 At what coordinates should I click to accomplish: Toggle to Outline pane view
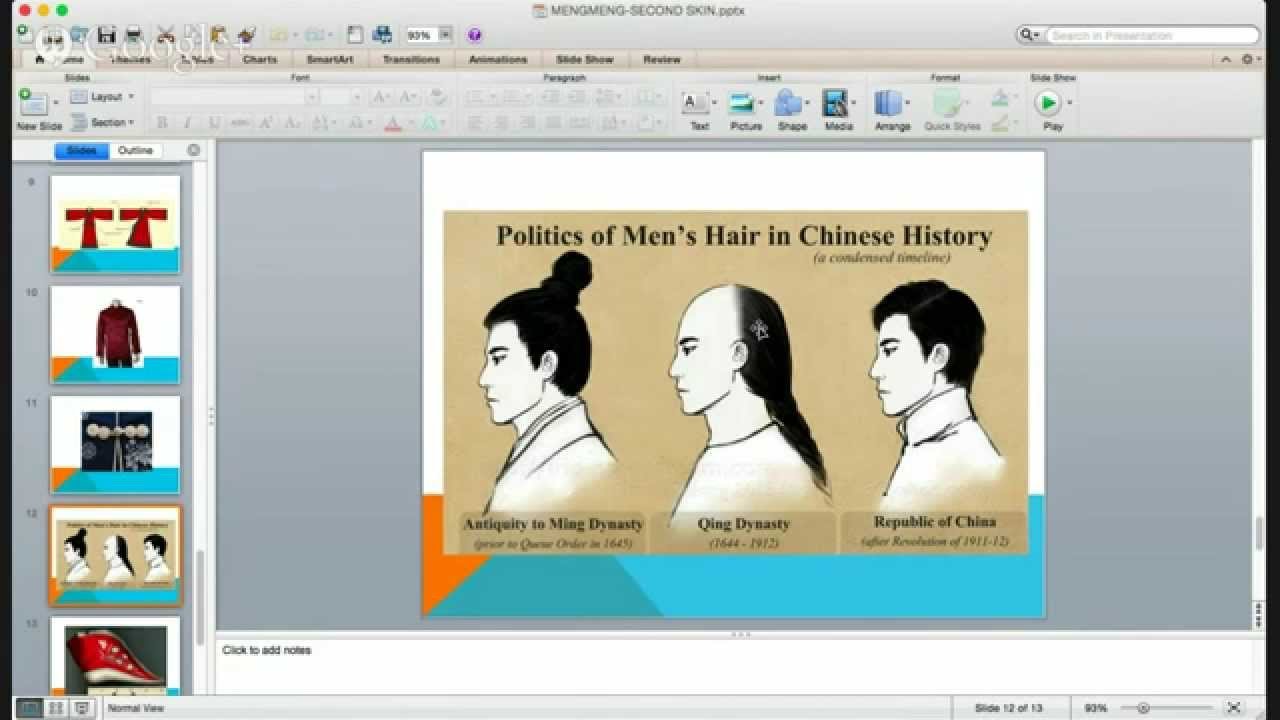coord(135,151)
